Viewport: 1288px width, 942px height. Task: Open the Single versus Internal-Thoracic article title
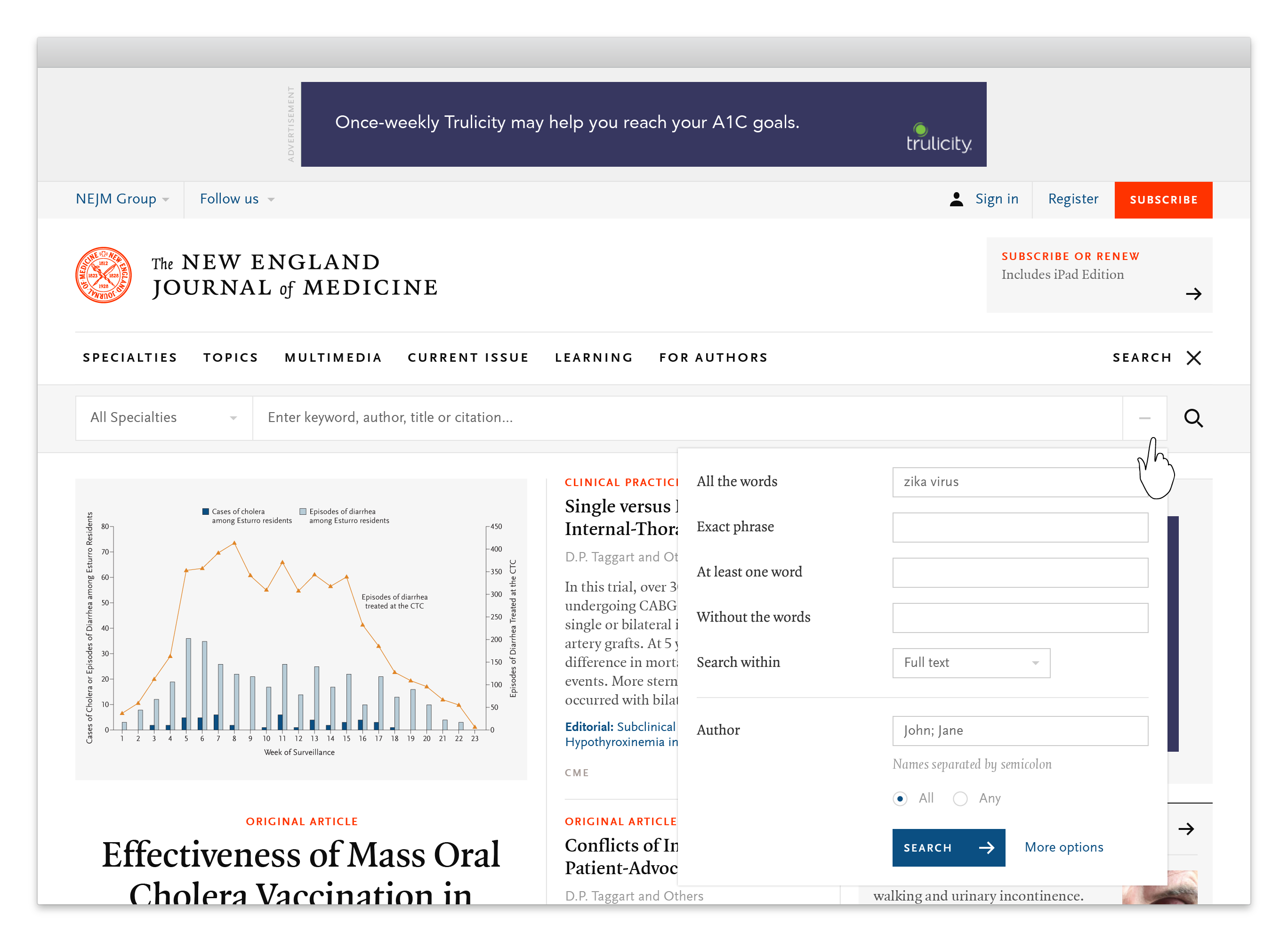click(x=621, y=518)
